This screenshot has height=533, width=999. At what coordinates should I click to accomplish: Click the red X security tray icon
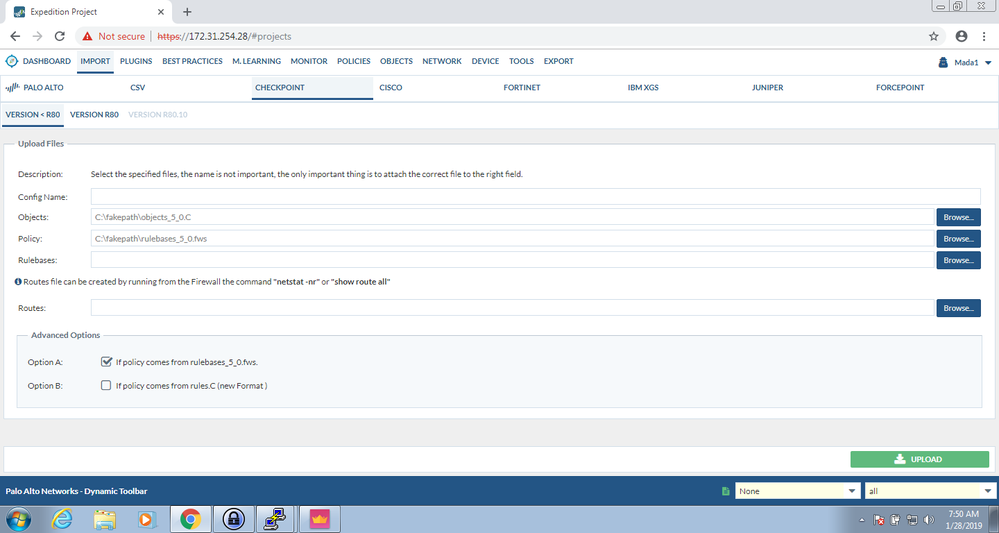point(879,520)
